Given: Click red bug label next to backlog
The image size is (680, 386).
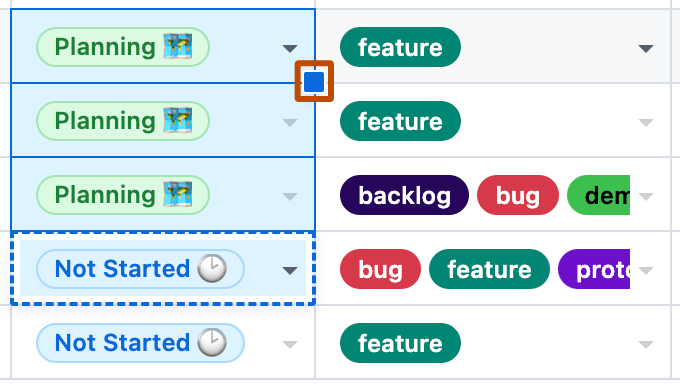Looking at the screenshot, I should (x=518, y=195).
